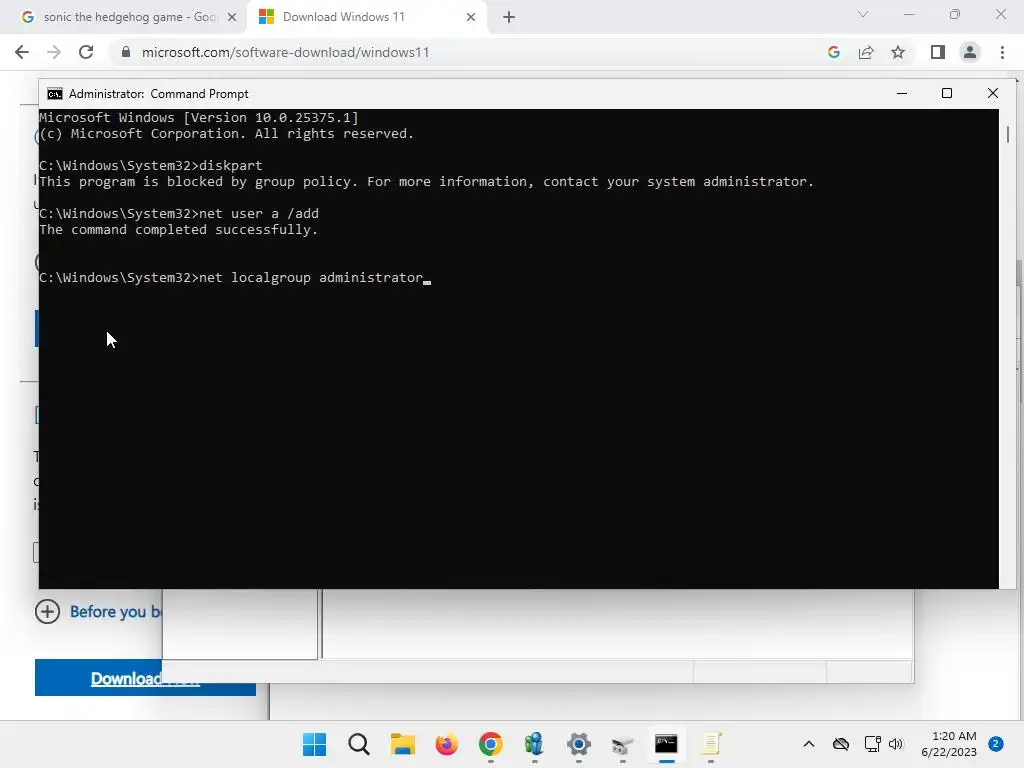This screenshot has height=768, width=1024.
Task: Open Chrome side panel
Action: pos(938,52)
